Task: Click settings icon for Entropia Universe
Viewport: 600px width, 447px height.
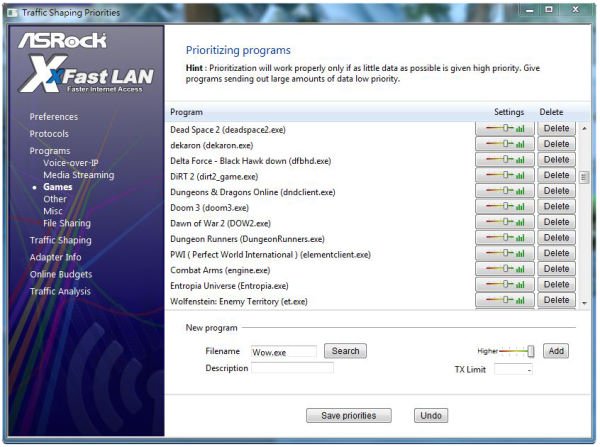Action: [x=505, y=285]
